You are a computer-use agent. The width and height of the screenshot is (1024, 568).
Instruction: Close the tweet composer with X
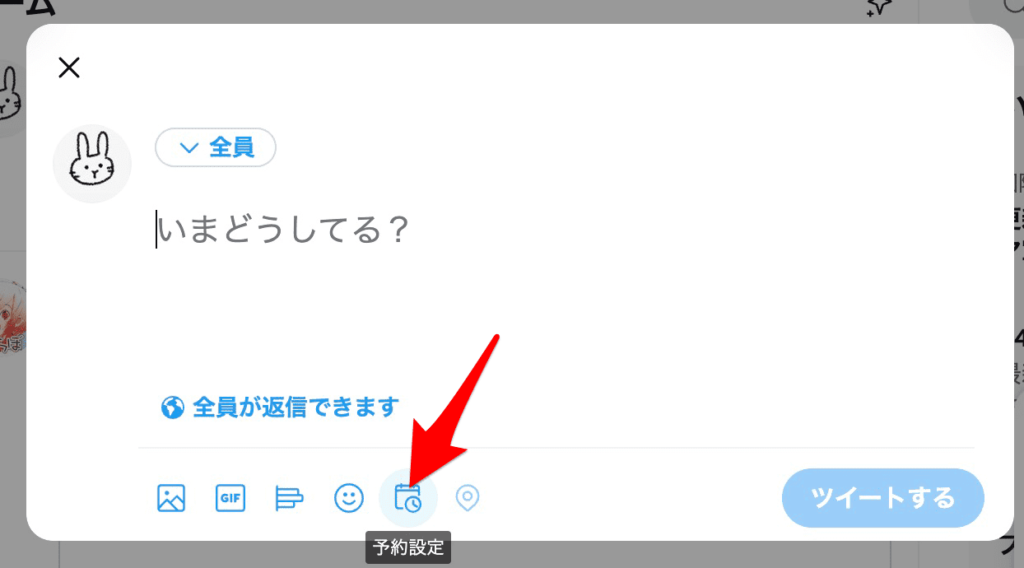pos(69,67)
